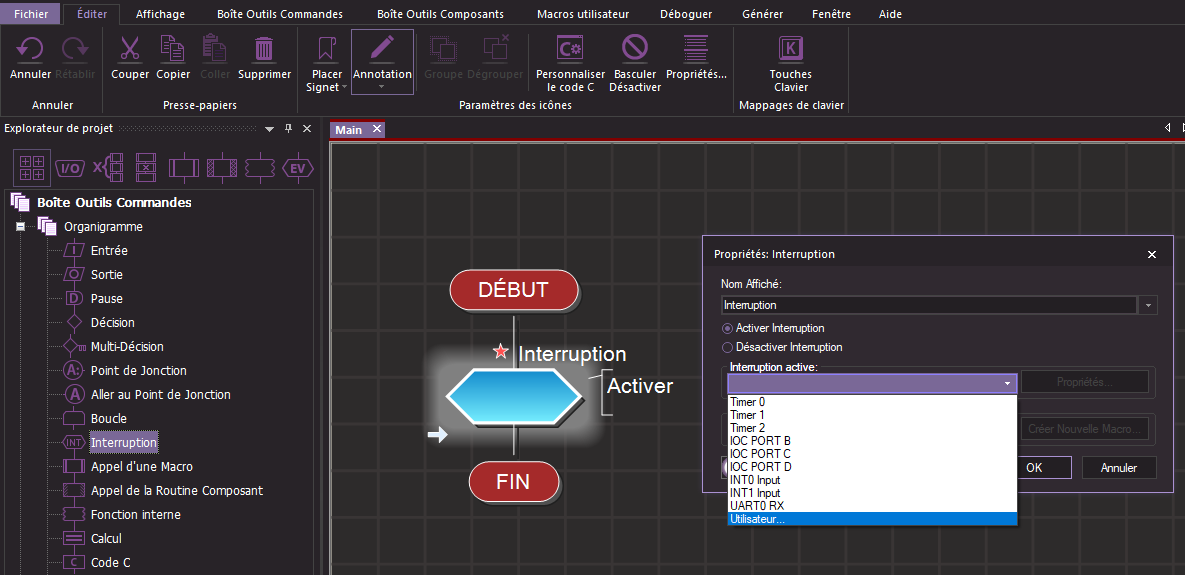This screenshot has height=575, width=1185.
Task: Click Basculer Désactiver icon
Action: point(635,49)
